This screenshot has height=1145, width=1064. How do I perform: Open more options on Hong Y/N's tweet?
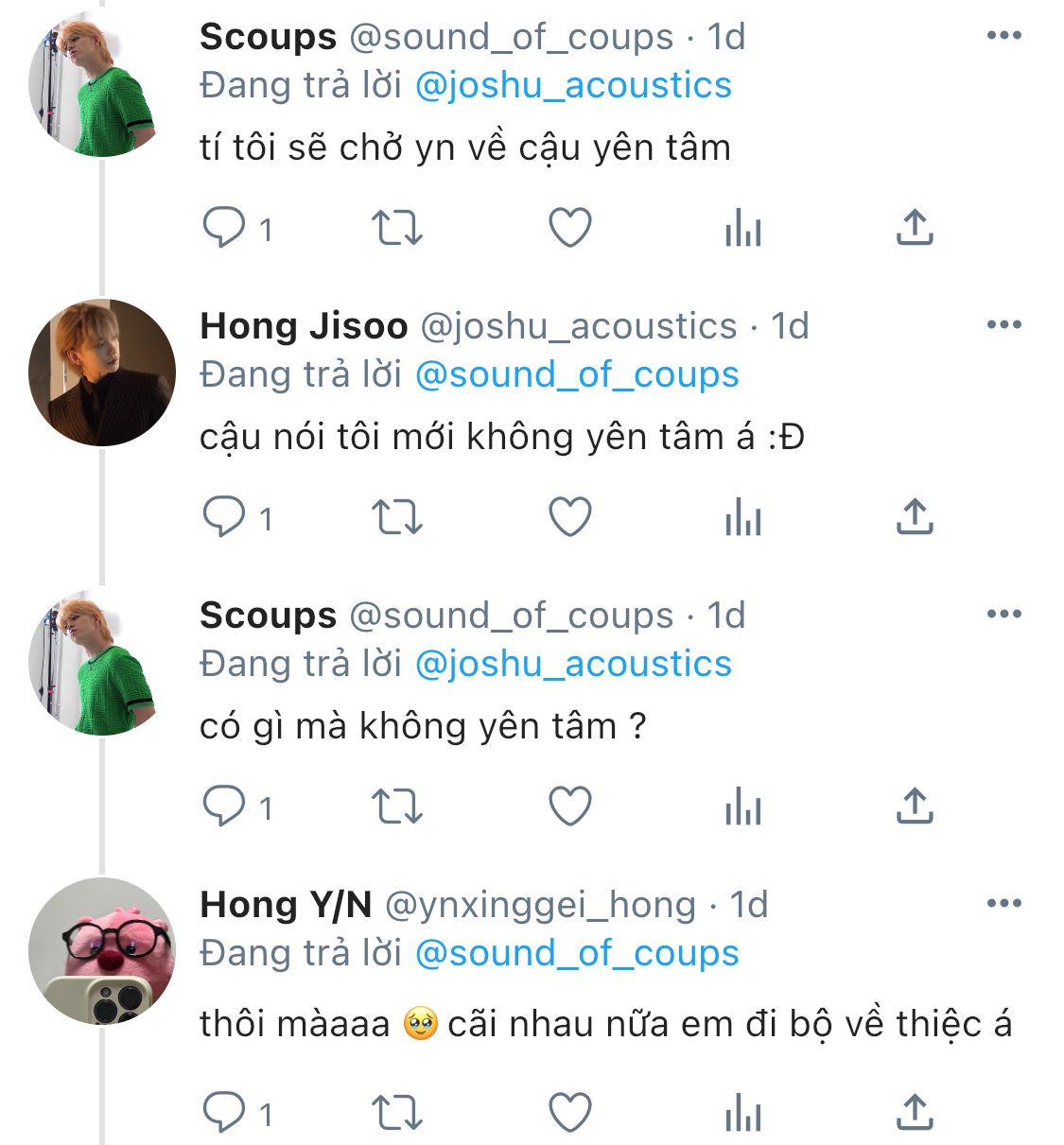coord(1003,904)
